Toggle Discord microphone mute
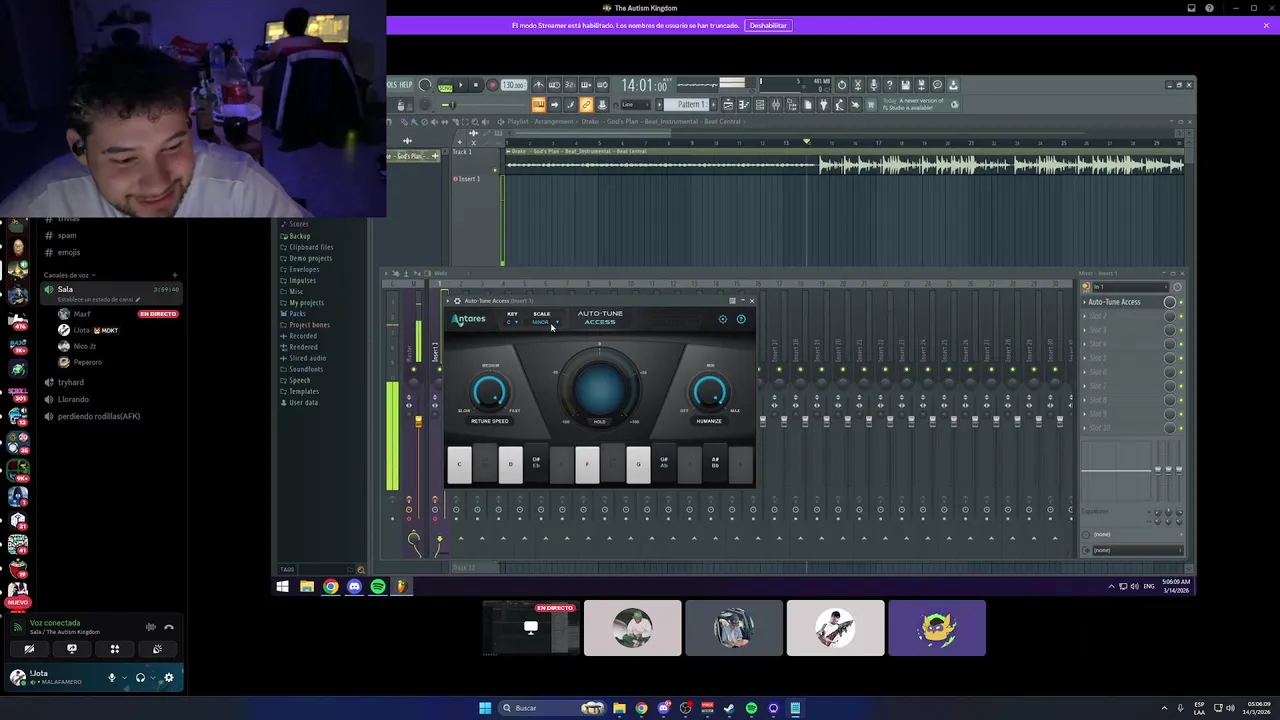This screenshot has width=1280, height=720. click(112, 678)
